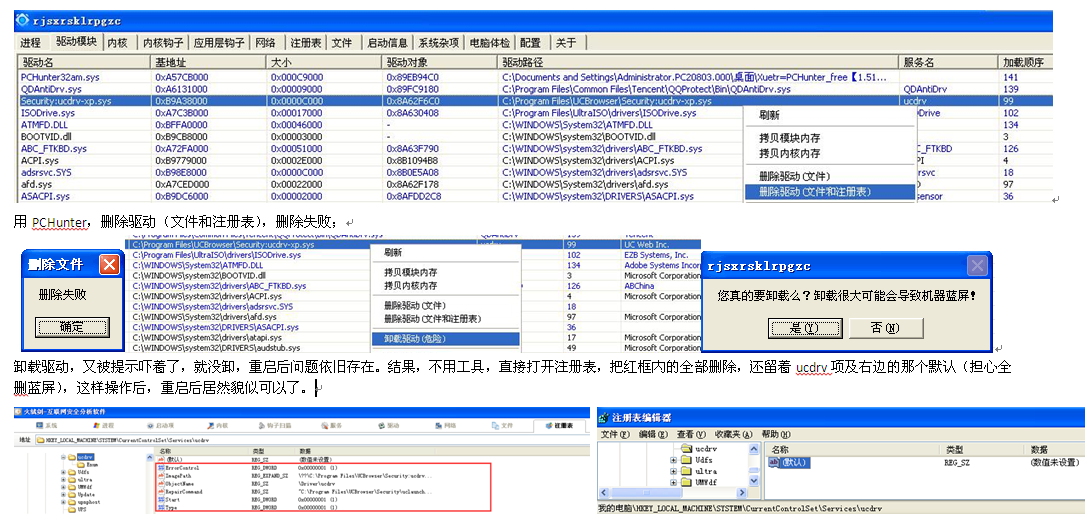Switch to the 电脑体检 tab in PCHunter
Image resolution: width=1089 pixels, height=529 pixels.
(x=490, y=43)
